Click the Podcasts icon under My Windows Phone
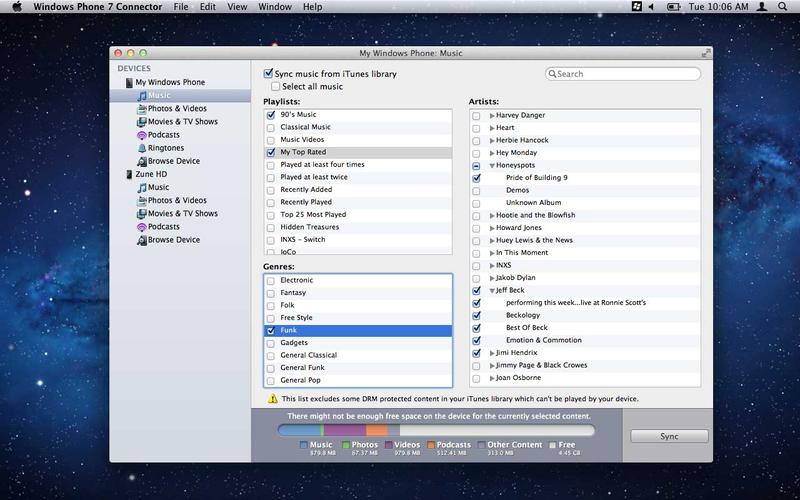This screenshot has width=800, height=500. tap(142, 135)
